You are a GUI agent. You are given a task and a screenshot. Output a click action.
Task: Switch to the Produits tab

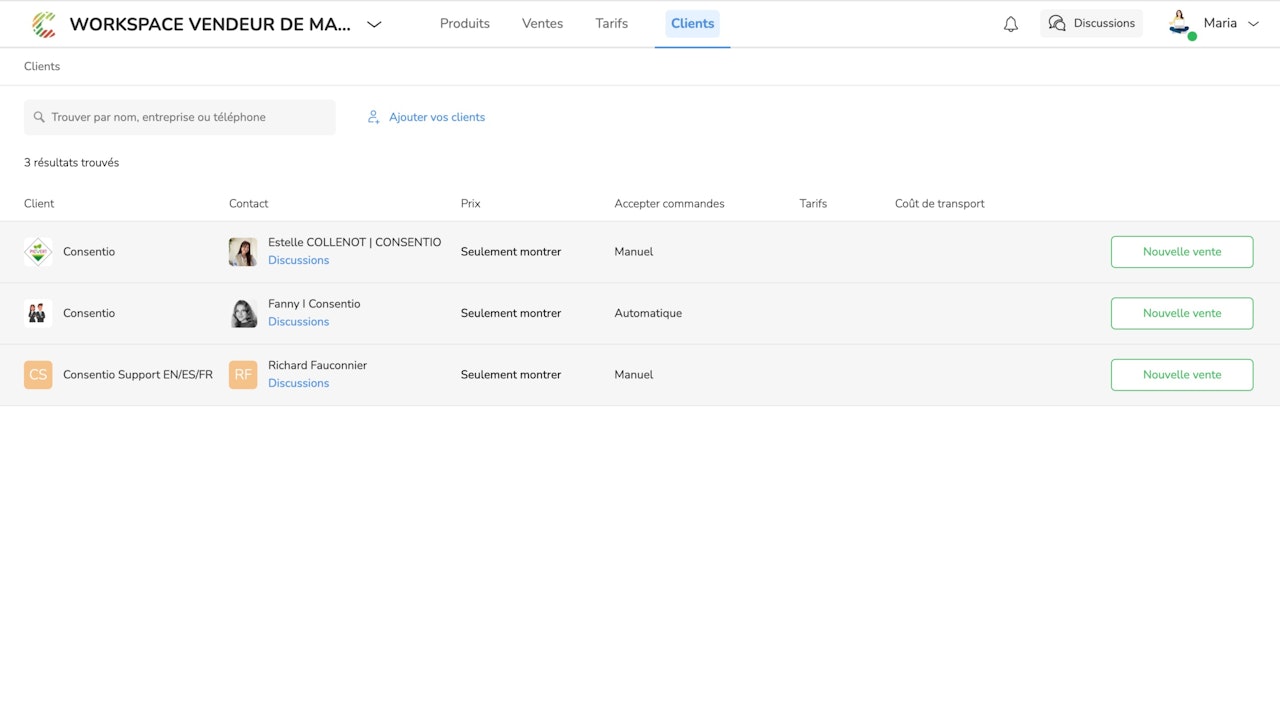coord(465,24)
